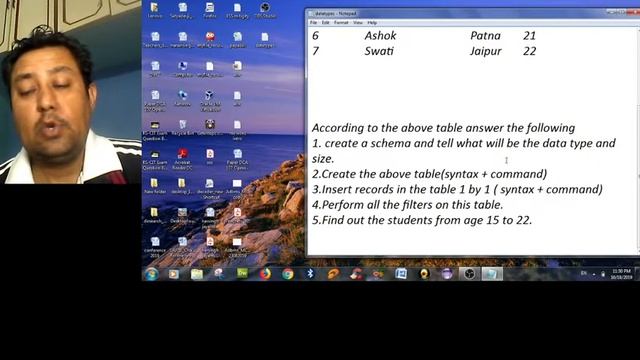Switch to OBS Studio in the taskbar
The height and width of the screenshot is (360, 640).
469,274
